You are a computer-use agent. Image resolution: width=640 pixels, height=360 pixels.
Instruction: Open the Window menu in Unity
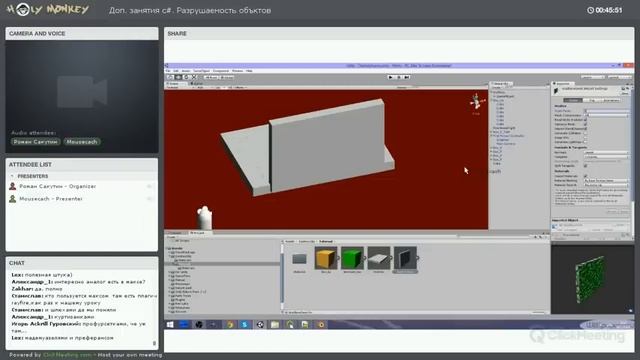[x=237, y=71]
